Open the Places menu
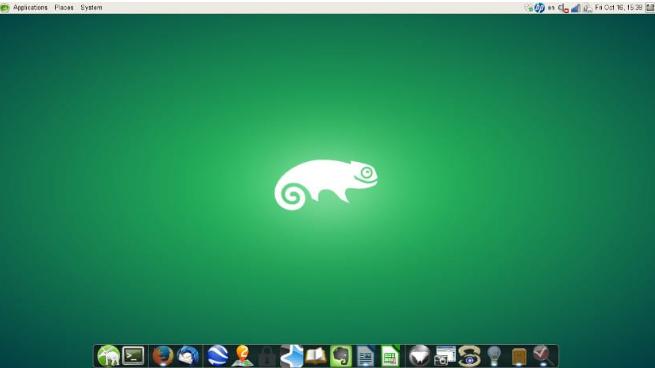655x368 pixels. click(64, 8)
